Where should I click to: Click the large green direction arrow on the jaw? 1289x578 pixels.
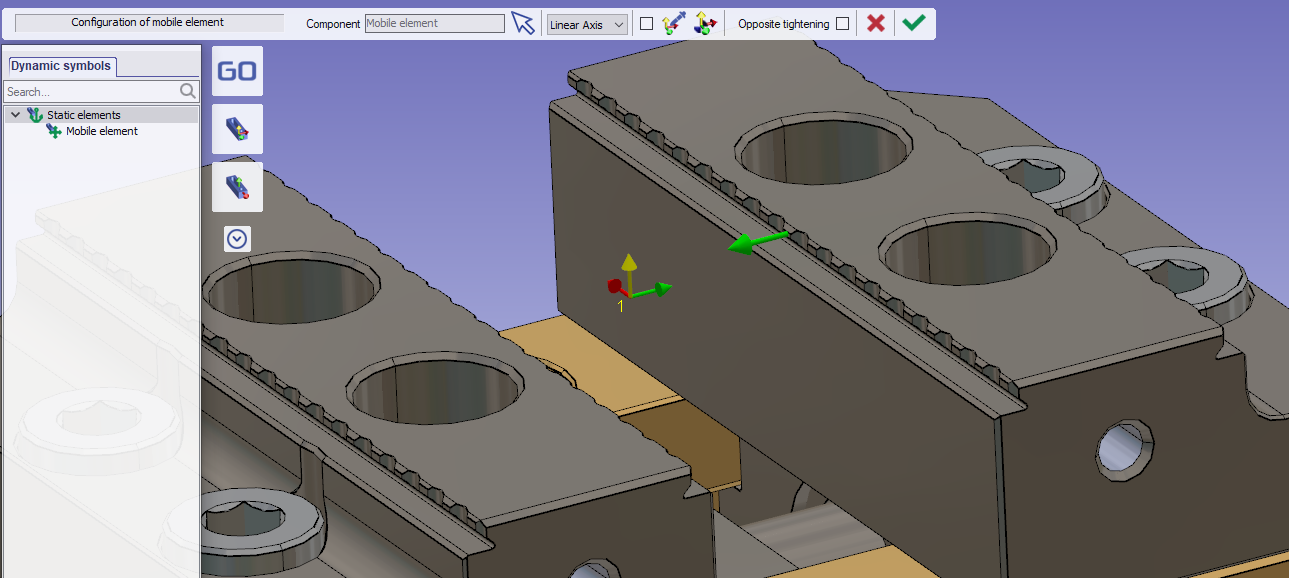click(x=757, y=242)
